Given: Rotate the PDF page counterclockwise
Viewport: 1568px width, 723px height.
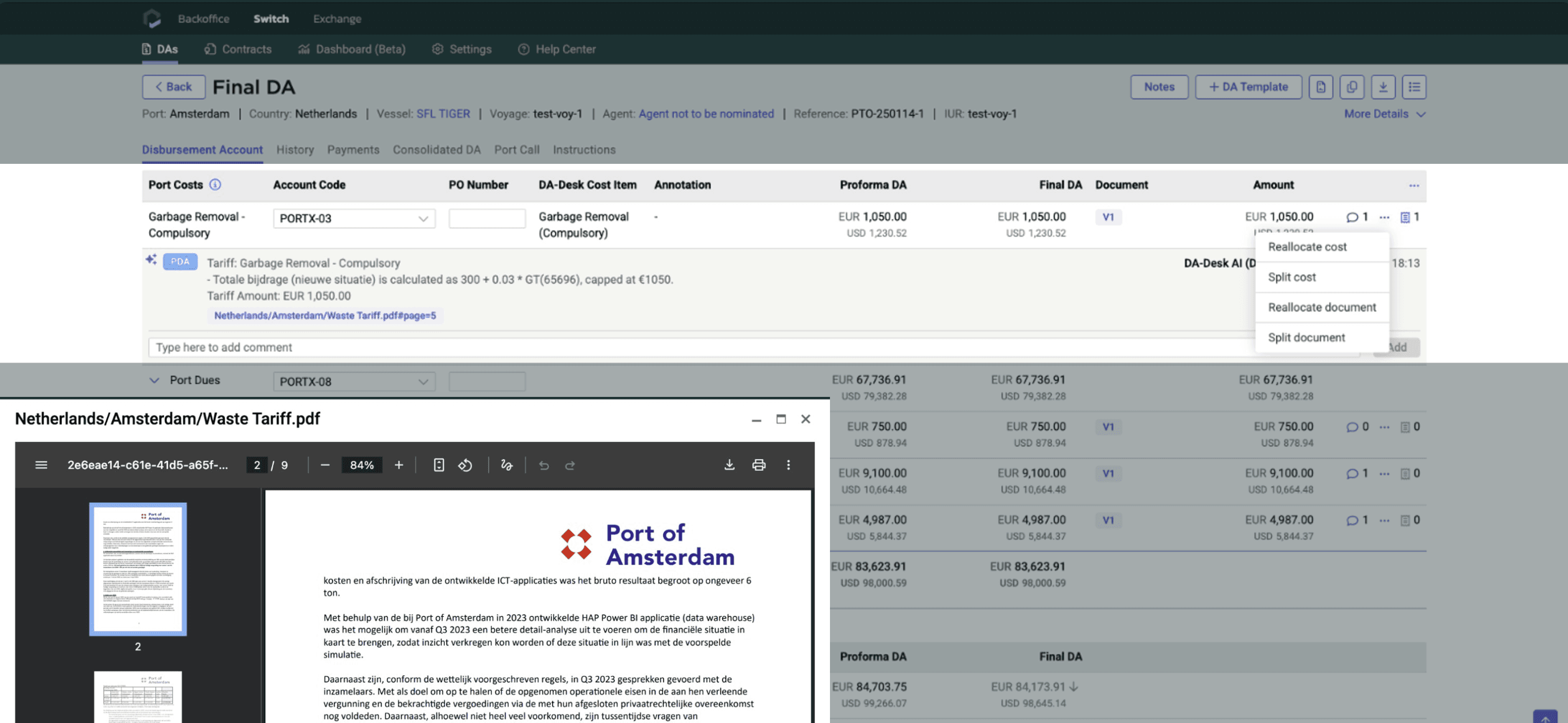Looking at the screenshot, I should pos(465,465).
